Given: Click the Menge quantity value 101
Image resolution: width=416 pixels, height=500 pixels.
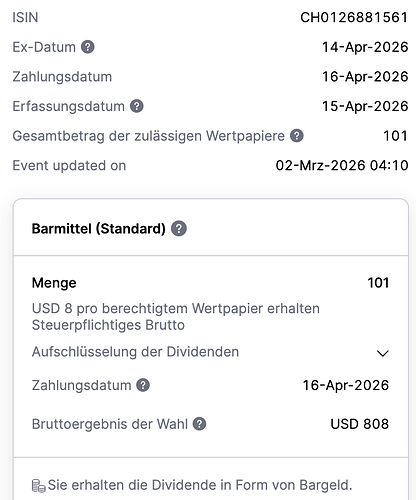Looking at the screenshot, I should click(x=378, y=283).
